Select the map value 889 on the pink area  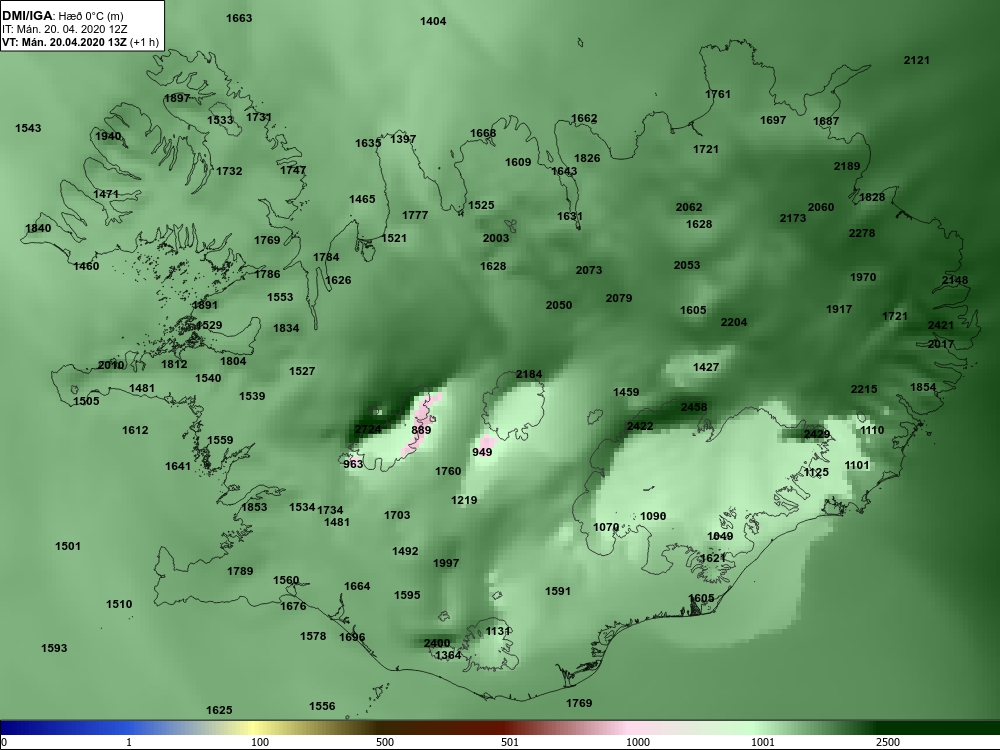[421, 430]
